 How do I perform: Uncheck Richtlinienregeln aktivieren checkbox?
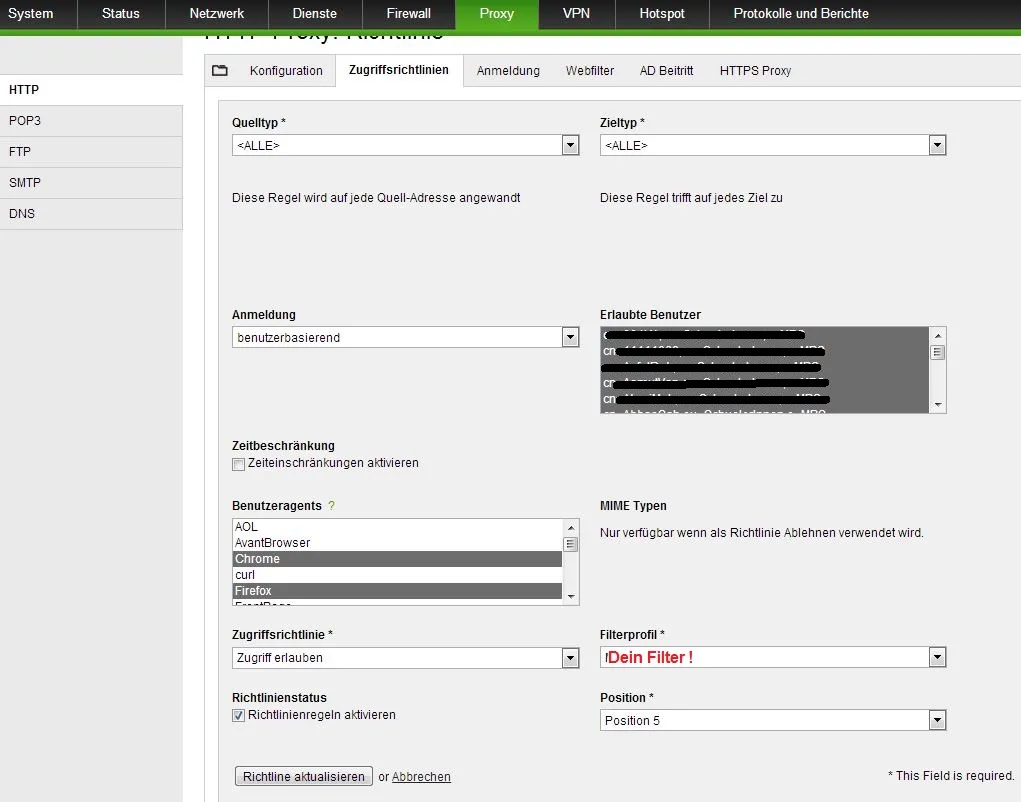coord(238,716)
